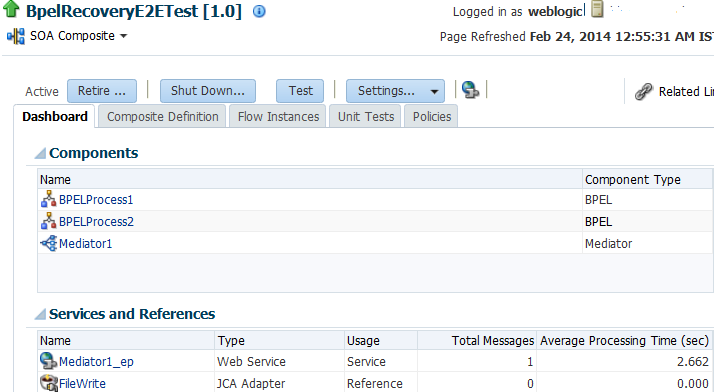714x392 pixels.
Task: Open the Mediator1 link
Action: (86, 244)
